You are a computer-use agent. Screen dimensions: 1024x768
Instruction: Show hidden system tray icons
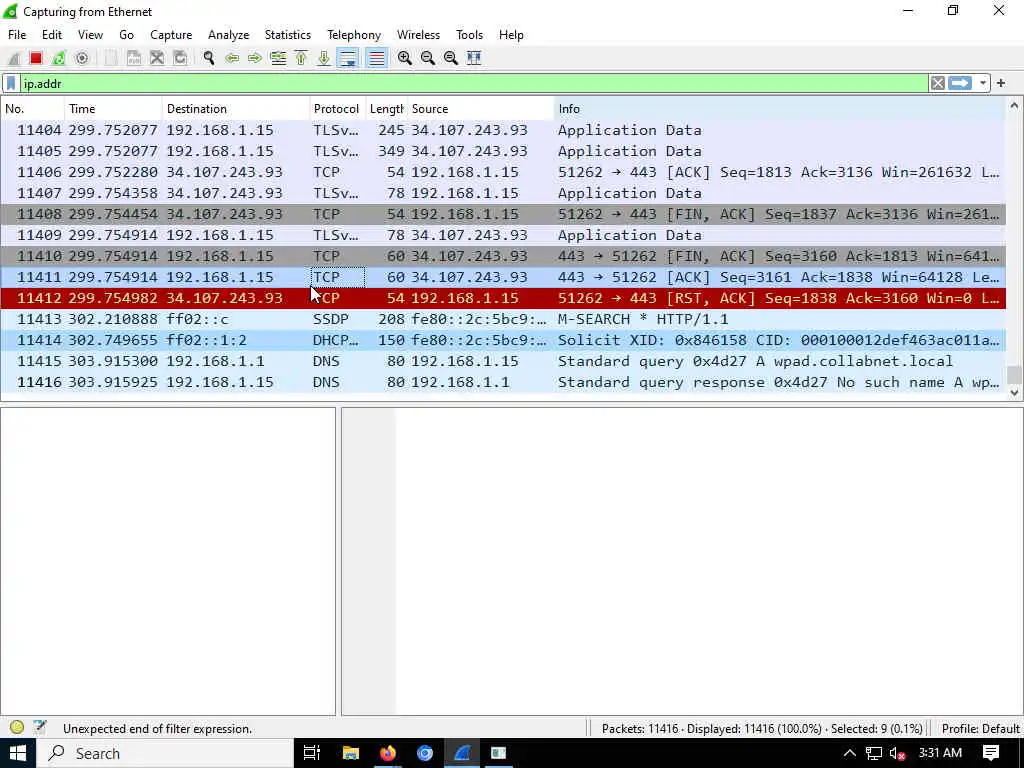[849, 753]
